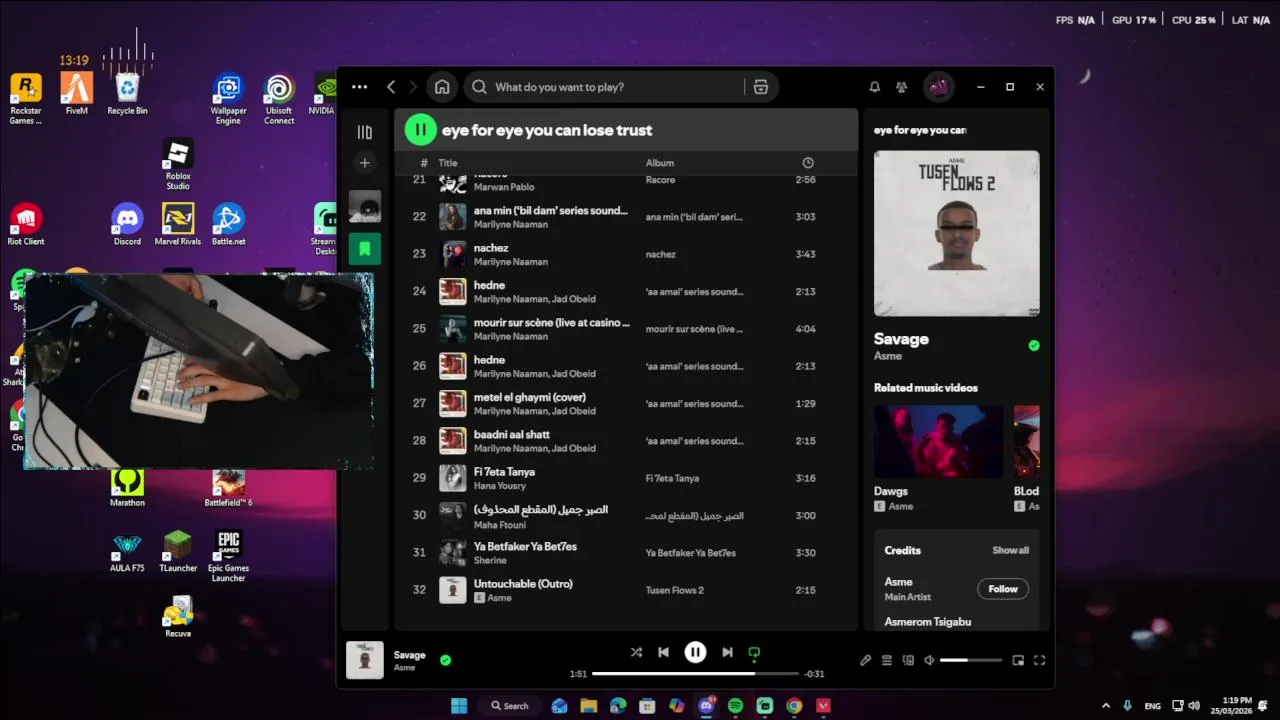Open Friend Activity icon
Viewport: 1280px width, 720px height.
coord(902,87)
